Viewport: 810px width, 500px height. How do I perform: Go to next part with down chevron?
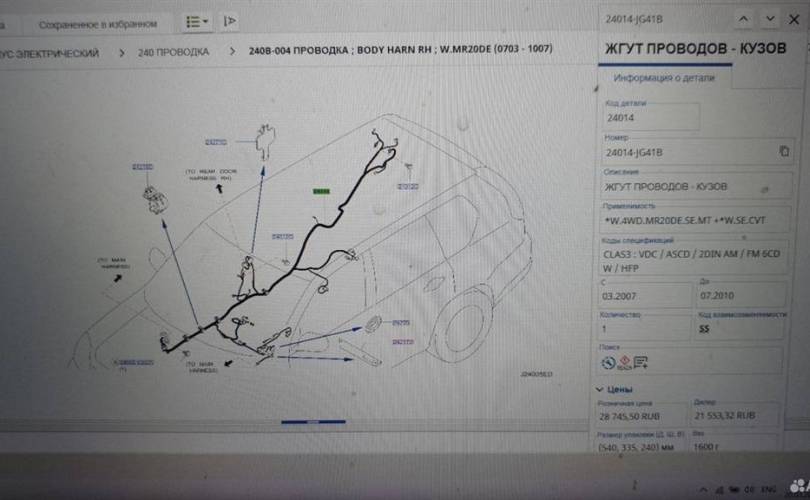coord(770,19)
